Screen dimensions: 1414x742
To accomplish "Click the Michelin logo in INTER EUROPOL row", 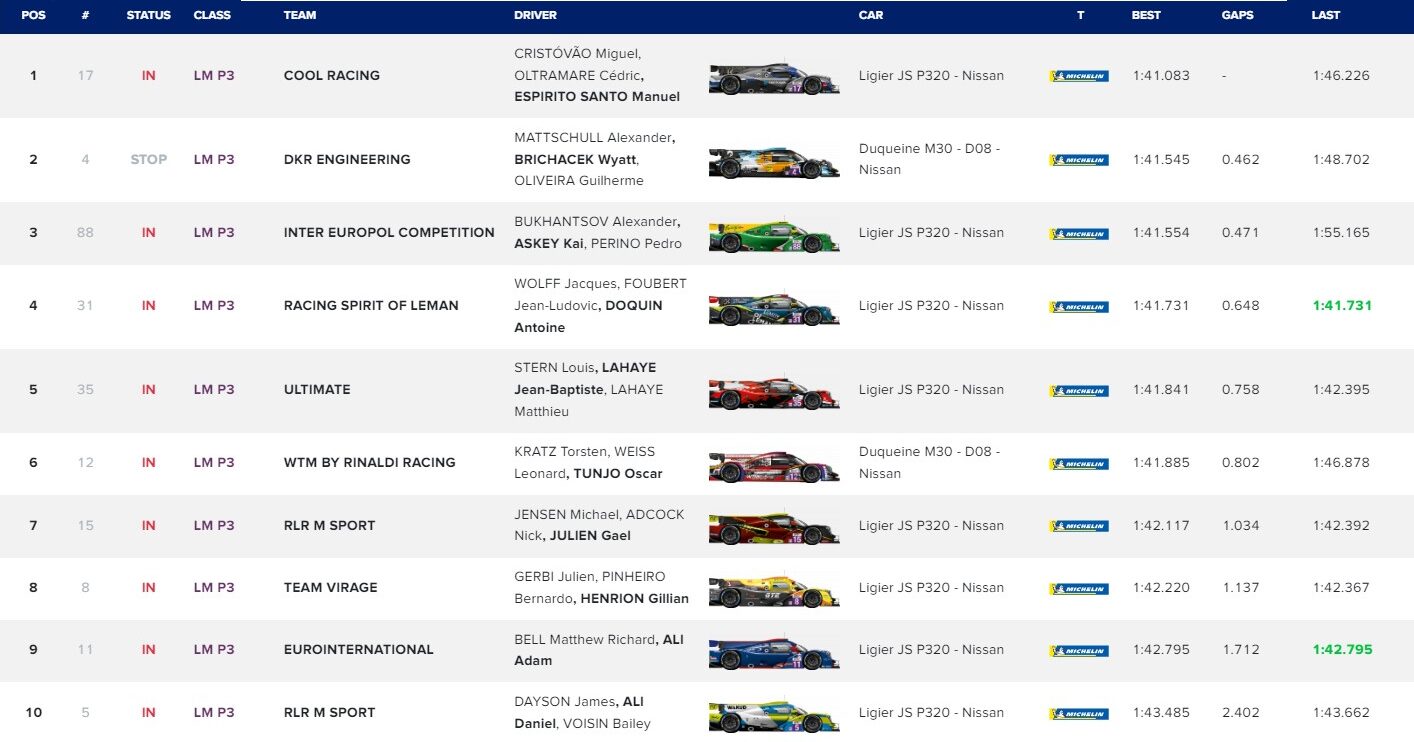I will (1079, 233).
